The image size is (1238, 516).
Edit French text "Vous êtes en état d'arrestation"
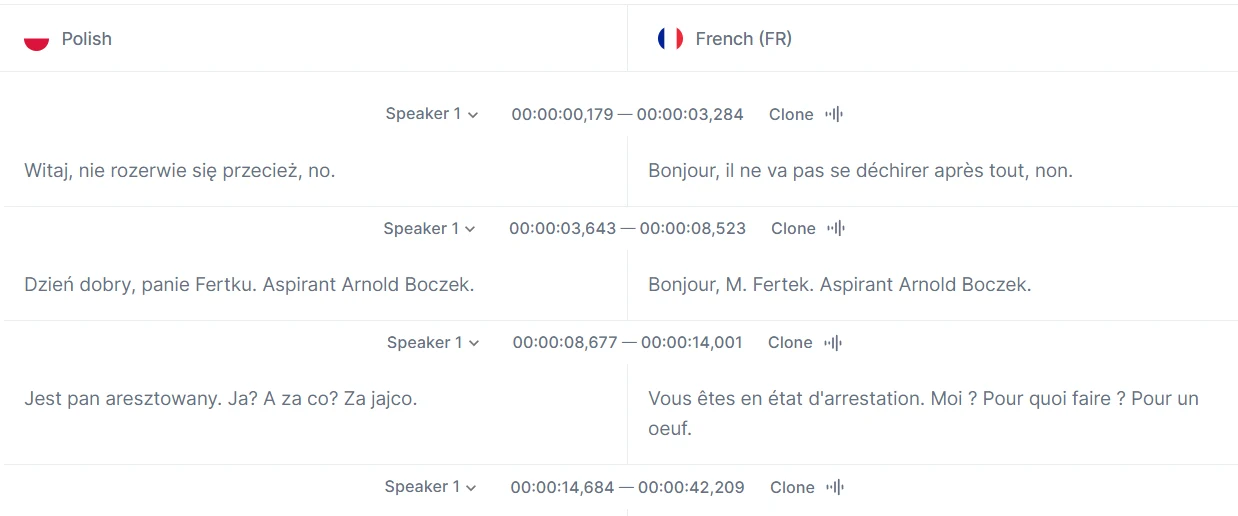pos(923,399)
